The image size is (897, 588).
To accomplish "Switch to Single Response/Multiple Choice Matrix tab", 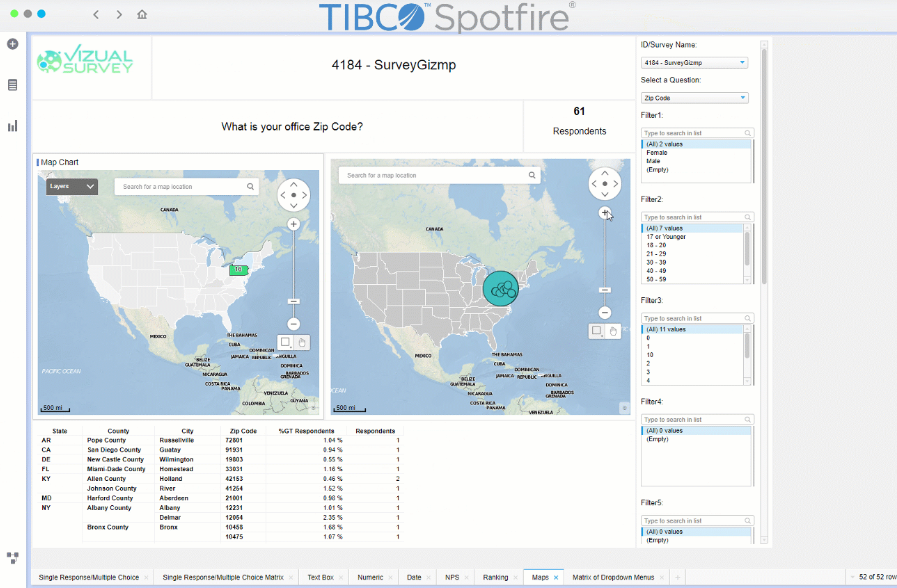I will click(x=223, y=577).
